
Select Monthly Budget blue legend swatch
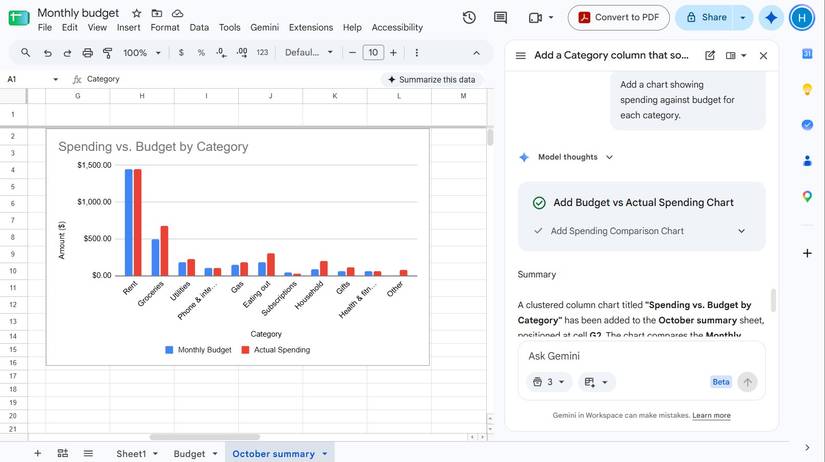click(x=169, y=350)
